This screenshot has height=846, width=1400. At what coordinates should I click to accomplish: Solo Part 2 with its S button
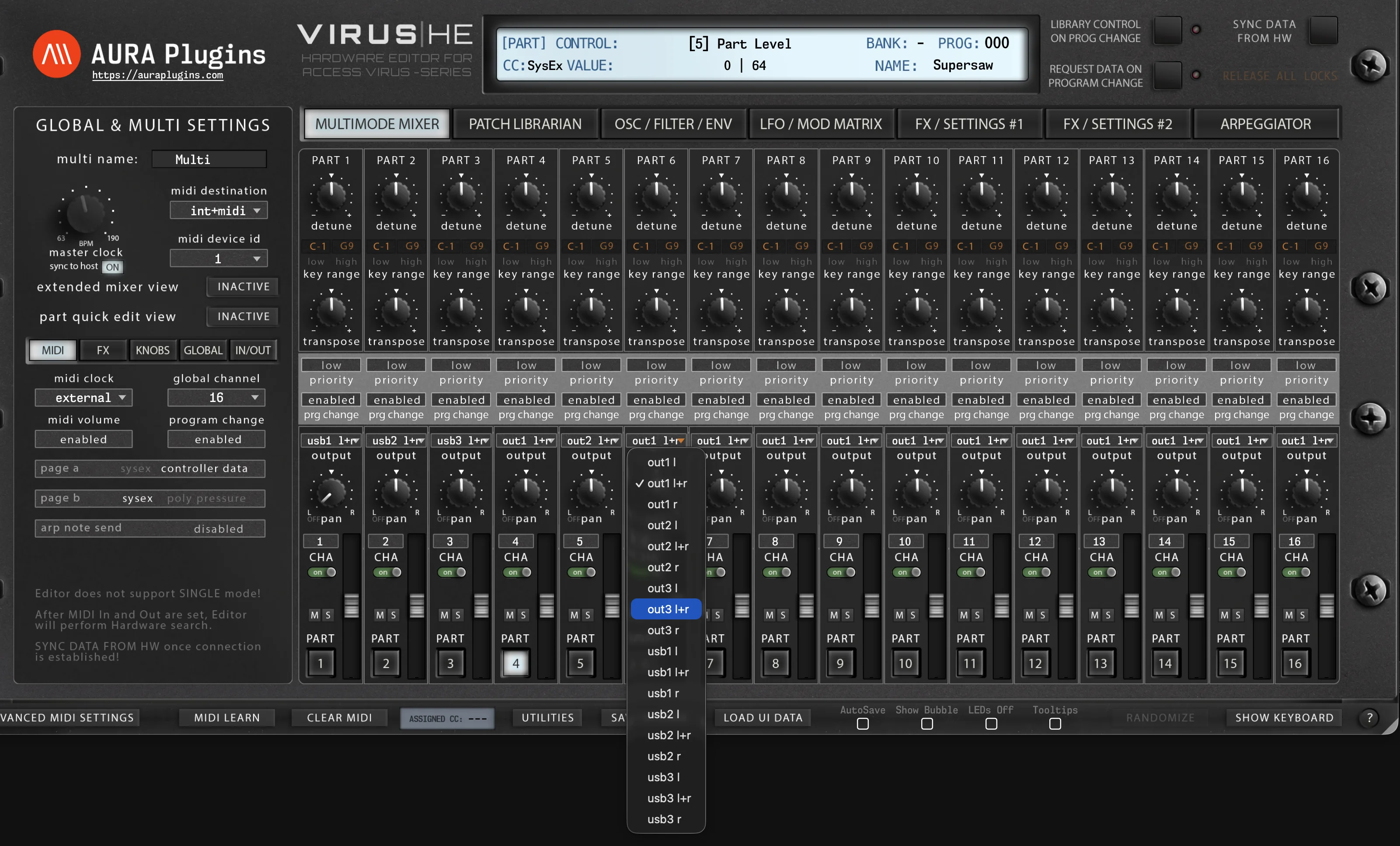(393, 615)
